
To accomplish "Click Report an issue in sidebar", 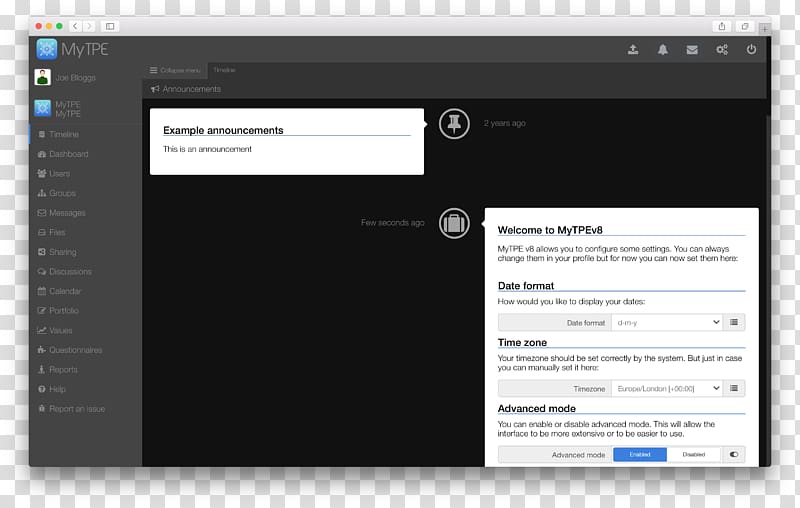I will point(71,409).
